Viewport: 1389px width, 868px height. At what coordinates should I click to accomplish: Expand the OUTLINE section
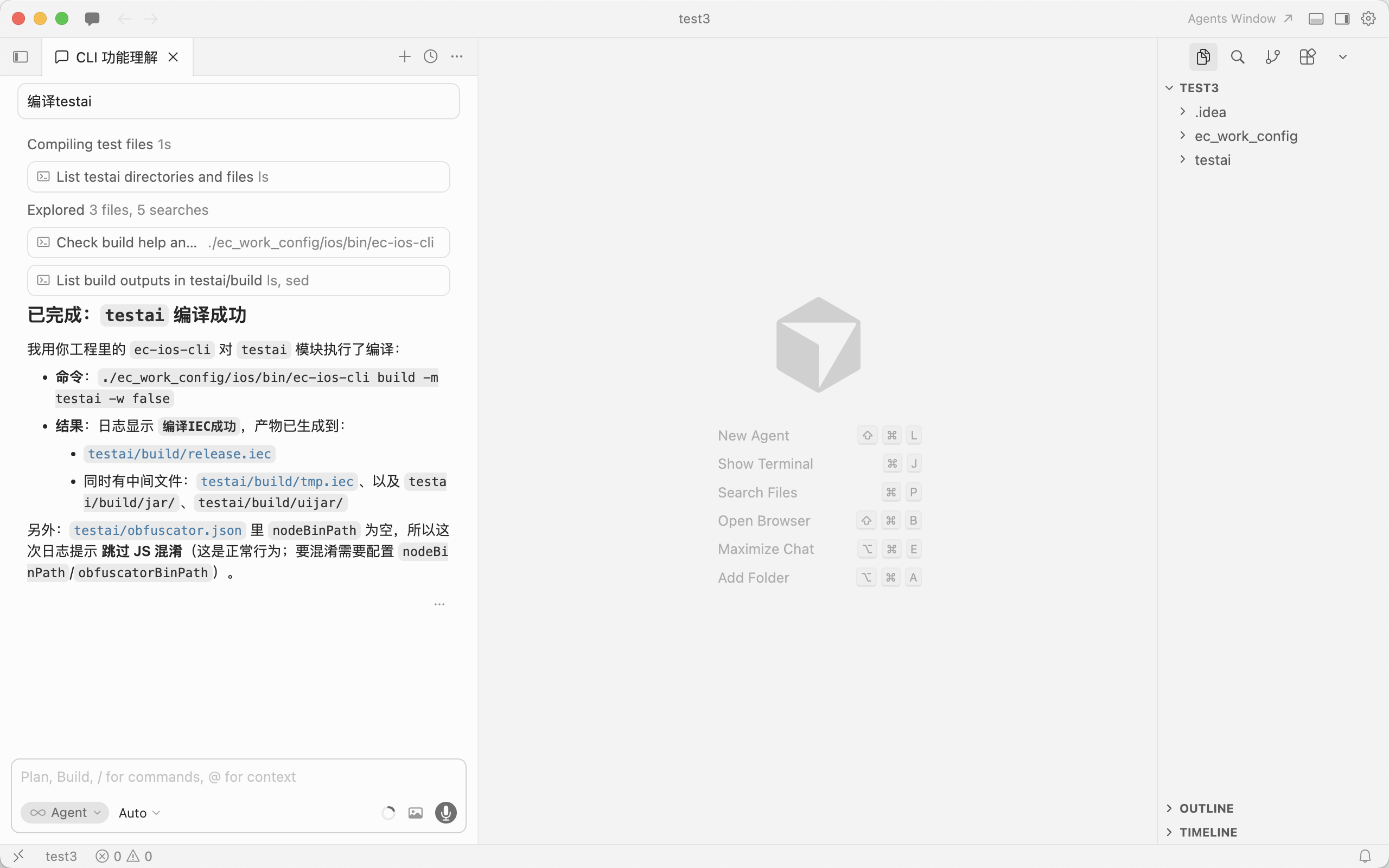click(1206, 808)
